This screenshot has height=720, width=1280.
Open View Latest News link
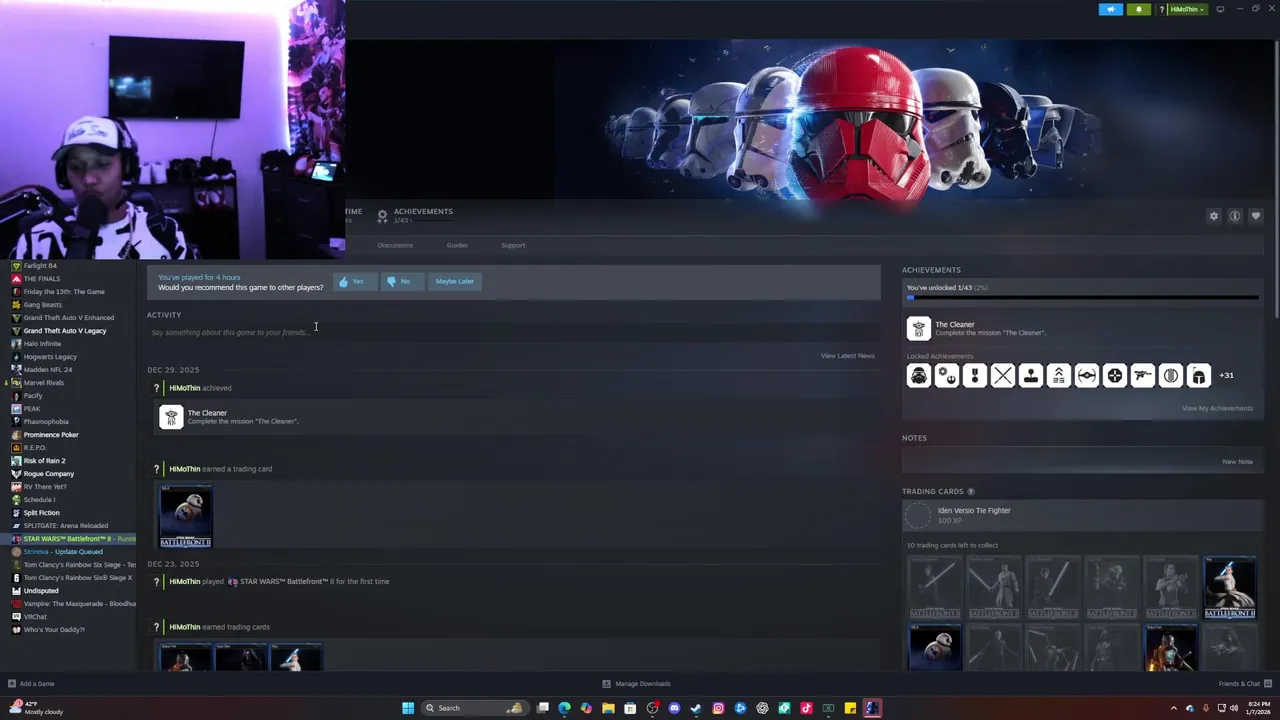[x=847, y=356]
